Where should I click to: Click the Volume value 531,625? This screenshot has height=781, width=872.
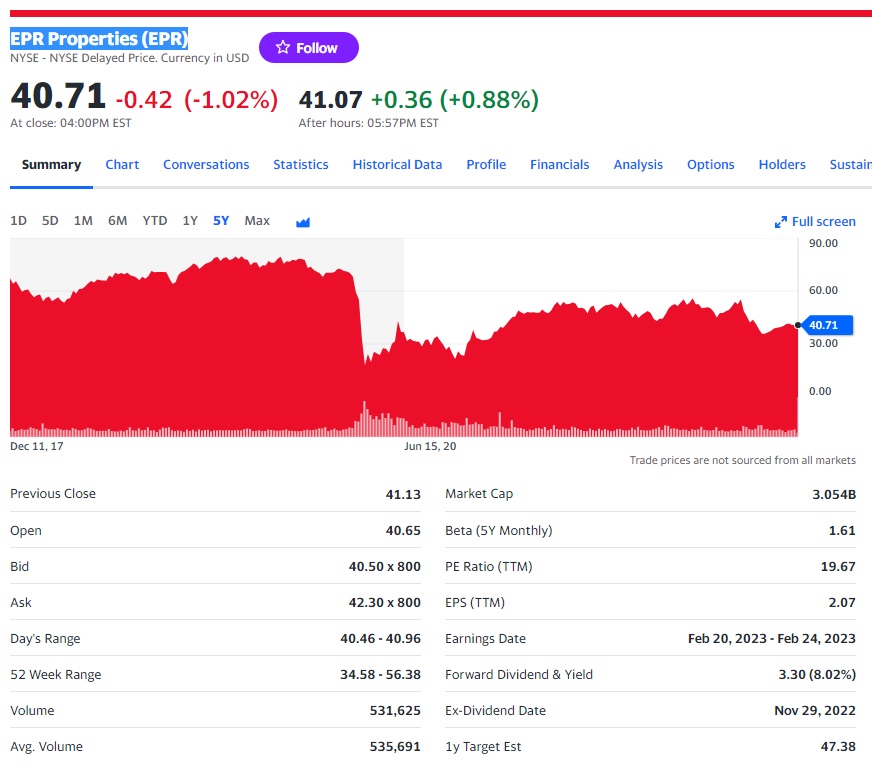395,711
